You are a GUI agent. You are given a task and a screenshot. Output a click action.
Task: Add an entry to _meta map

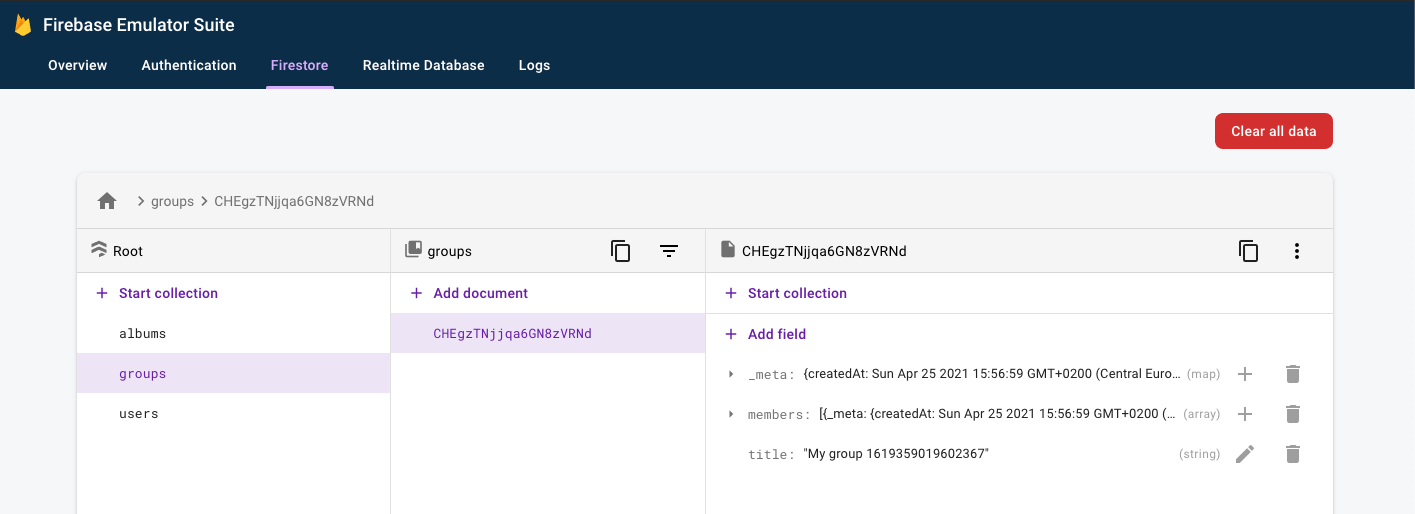[1244, 374]
